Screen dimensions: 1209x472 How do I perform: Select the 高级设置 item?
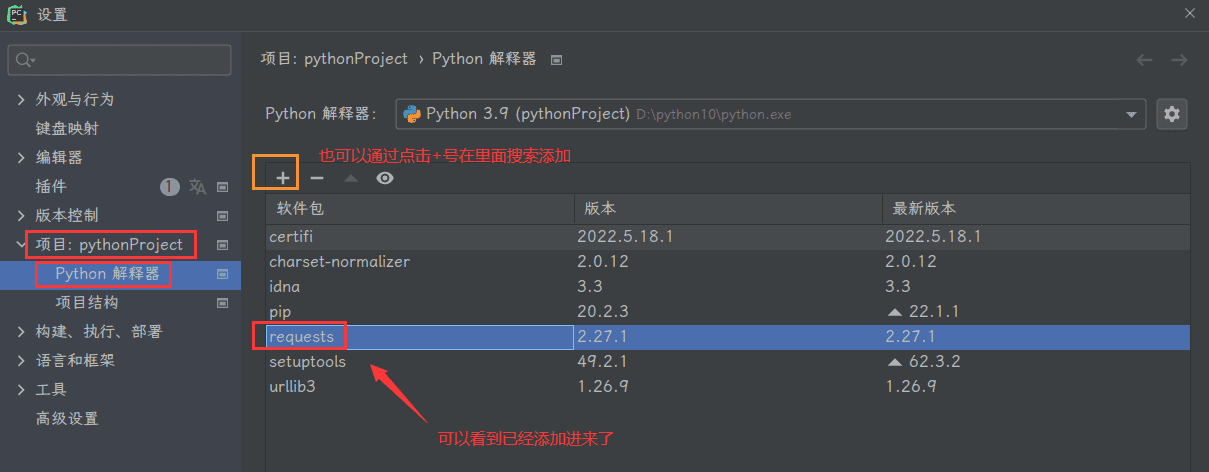(67, 419)
